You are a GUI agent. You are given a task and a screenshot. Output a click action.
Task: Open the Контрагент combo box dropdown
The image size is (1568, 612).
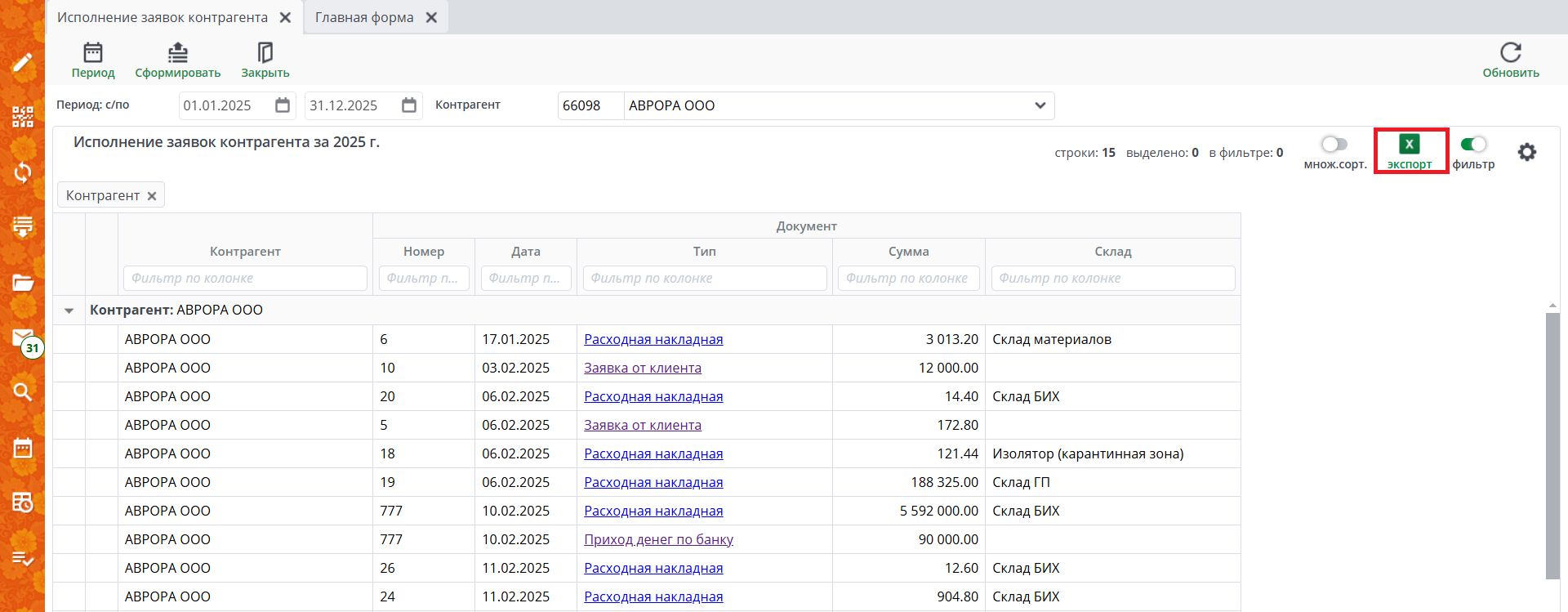pos(1040,105)
